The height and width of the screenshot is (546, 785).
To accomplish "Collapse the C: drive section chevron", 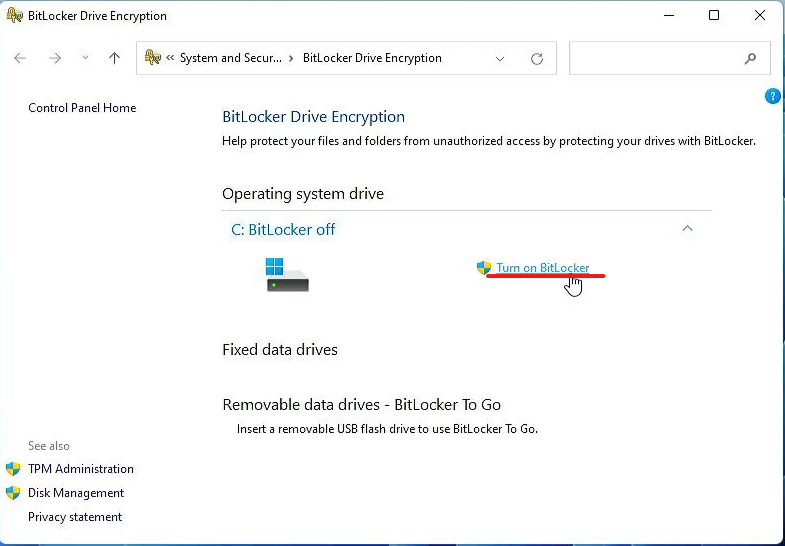I will (687, 229).
